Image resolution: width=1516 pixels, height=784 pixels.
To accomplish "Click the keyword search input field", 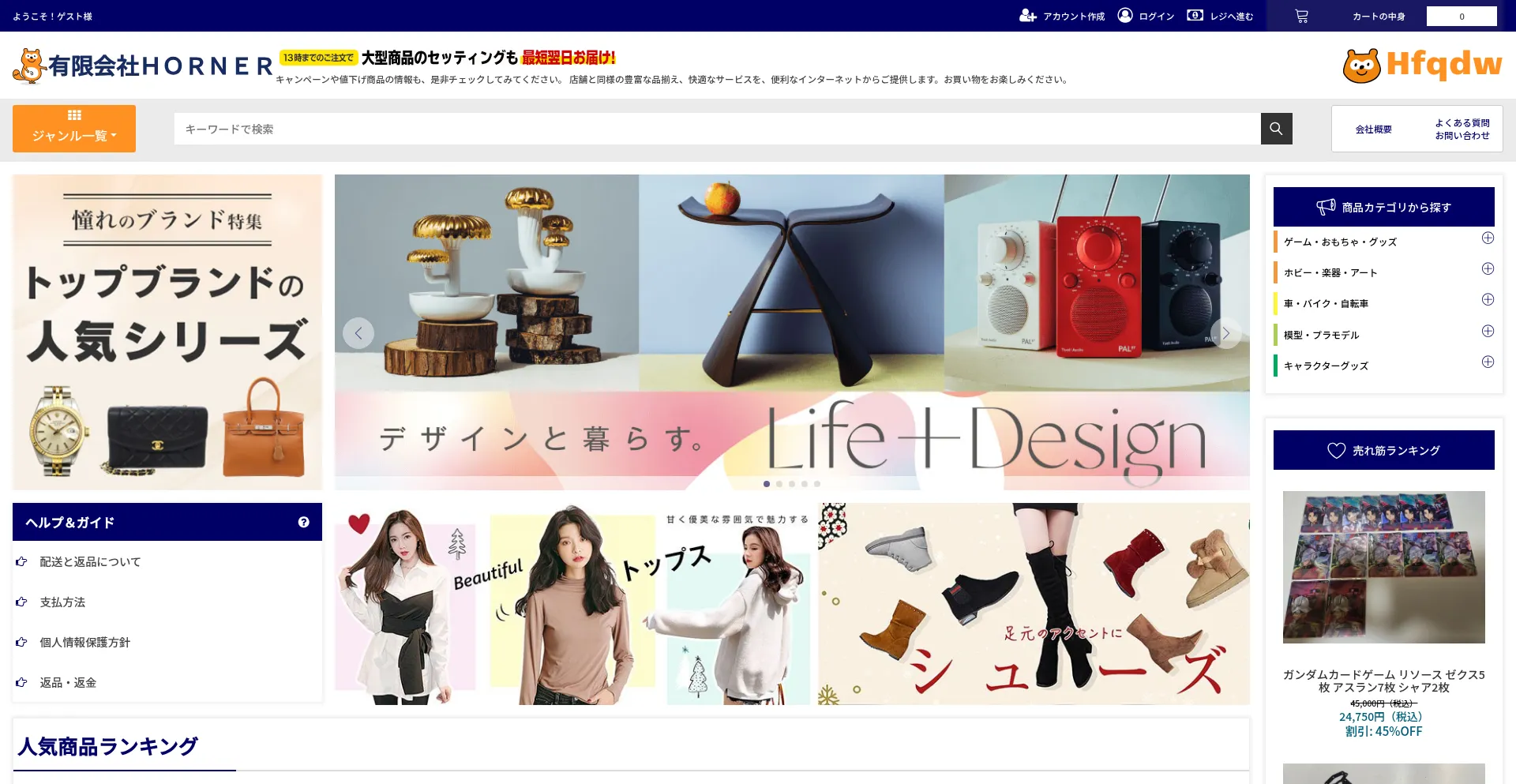I will [x=716, y=129].
